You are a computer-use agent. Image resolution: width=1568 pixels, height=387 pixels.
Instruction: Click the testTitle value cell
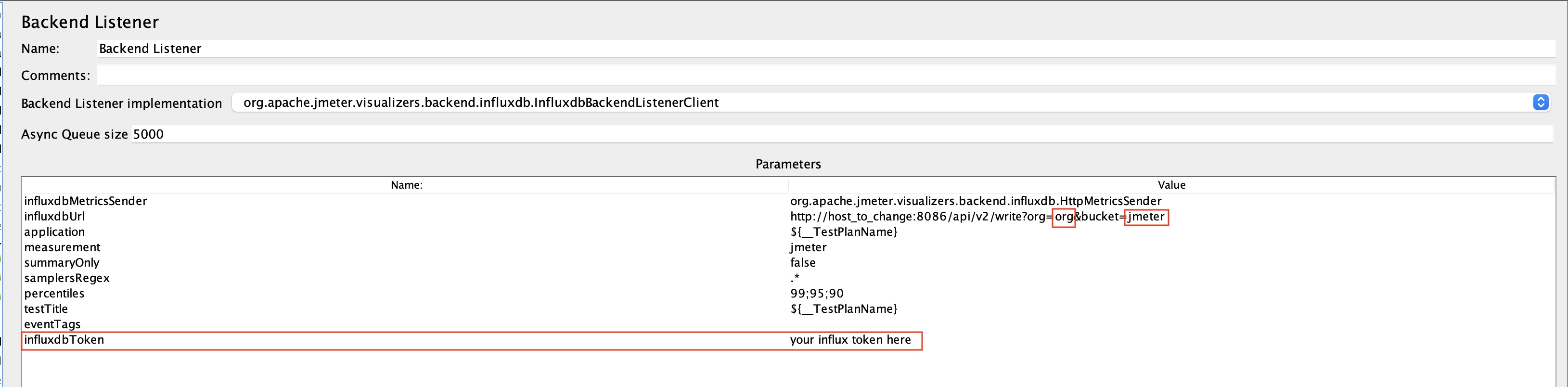[x=844, y=309]
